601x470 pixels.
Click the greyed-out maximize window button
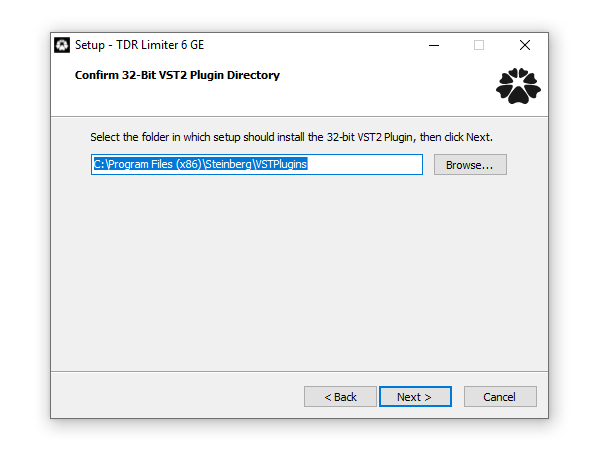[479, 45]
